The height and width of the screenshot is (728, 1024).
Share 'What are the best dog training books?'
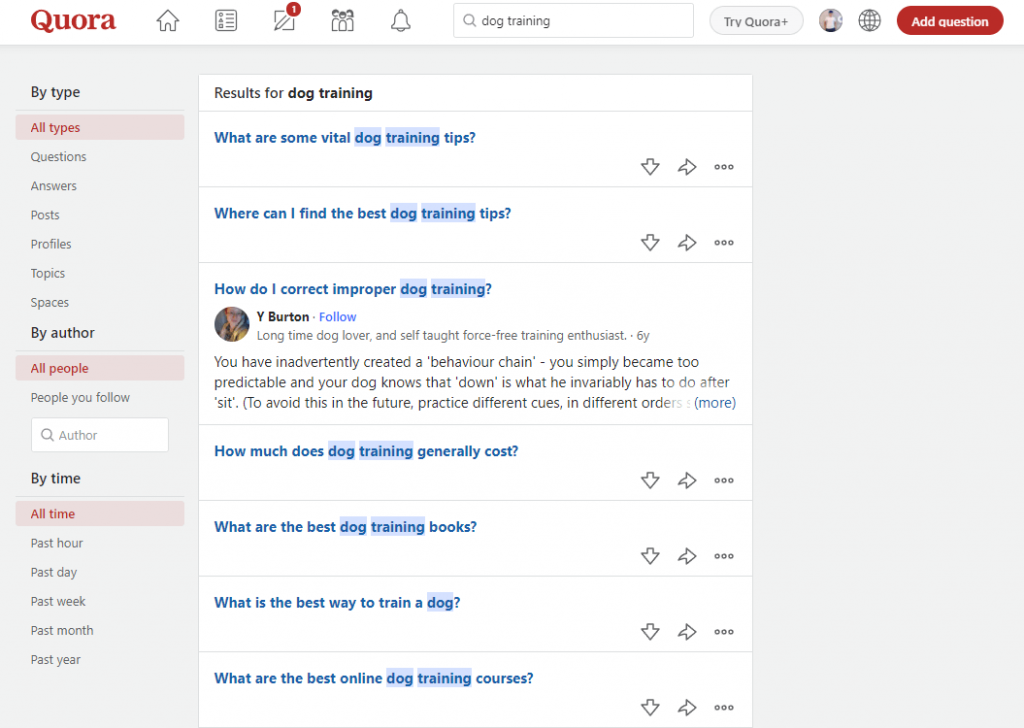[687, 556]
